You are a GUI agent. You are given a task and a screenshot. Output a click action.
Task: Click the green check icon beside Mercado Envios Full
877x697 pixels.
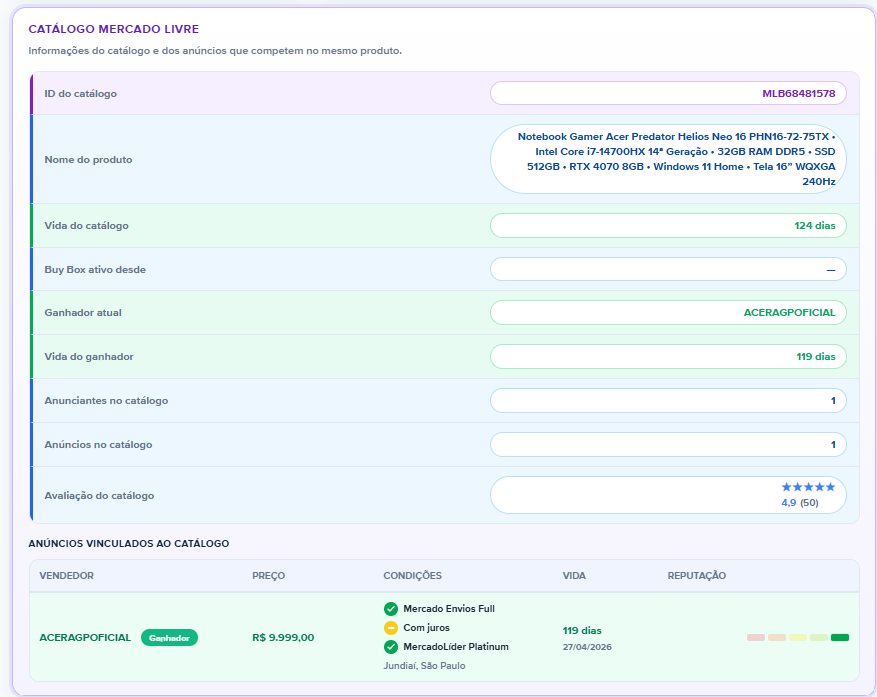390,609
